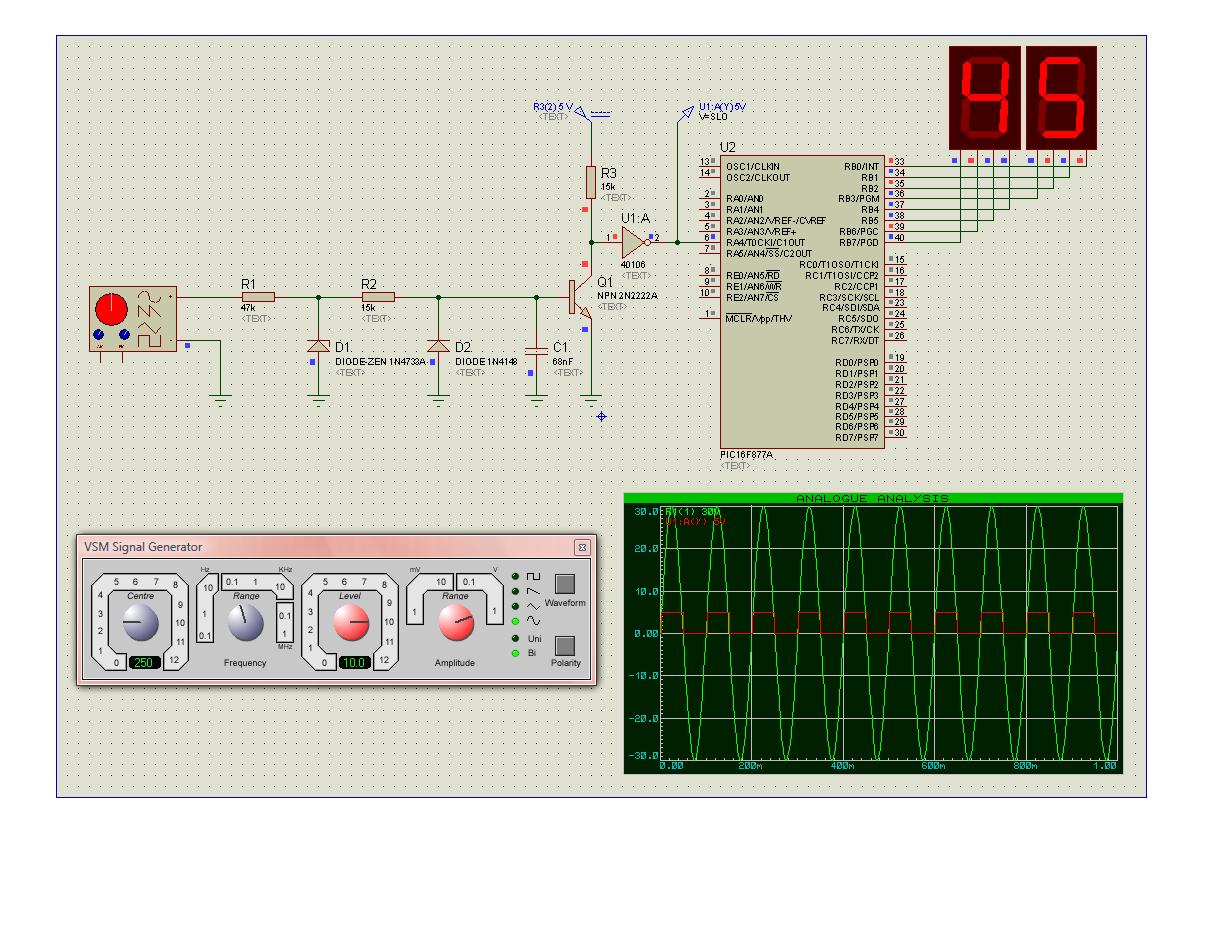Select inverter gate U1:A 40106
Viewport: 1218px width, 929px height.
[635, 242]
